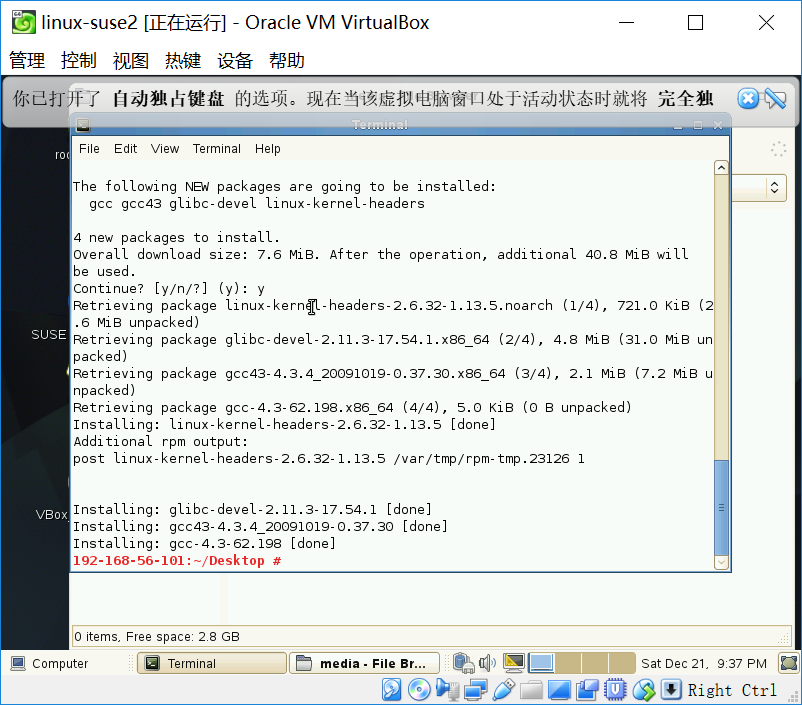
Task: Open the 管理 menu in VirtualBox
Action: coord(27,60)
